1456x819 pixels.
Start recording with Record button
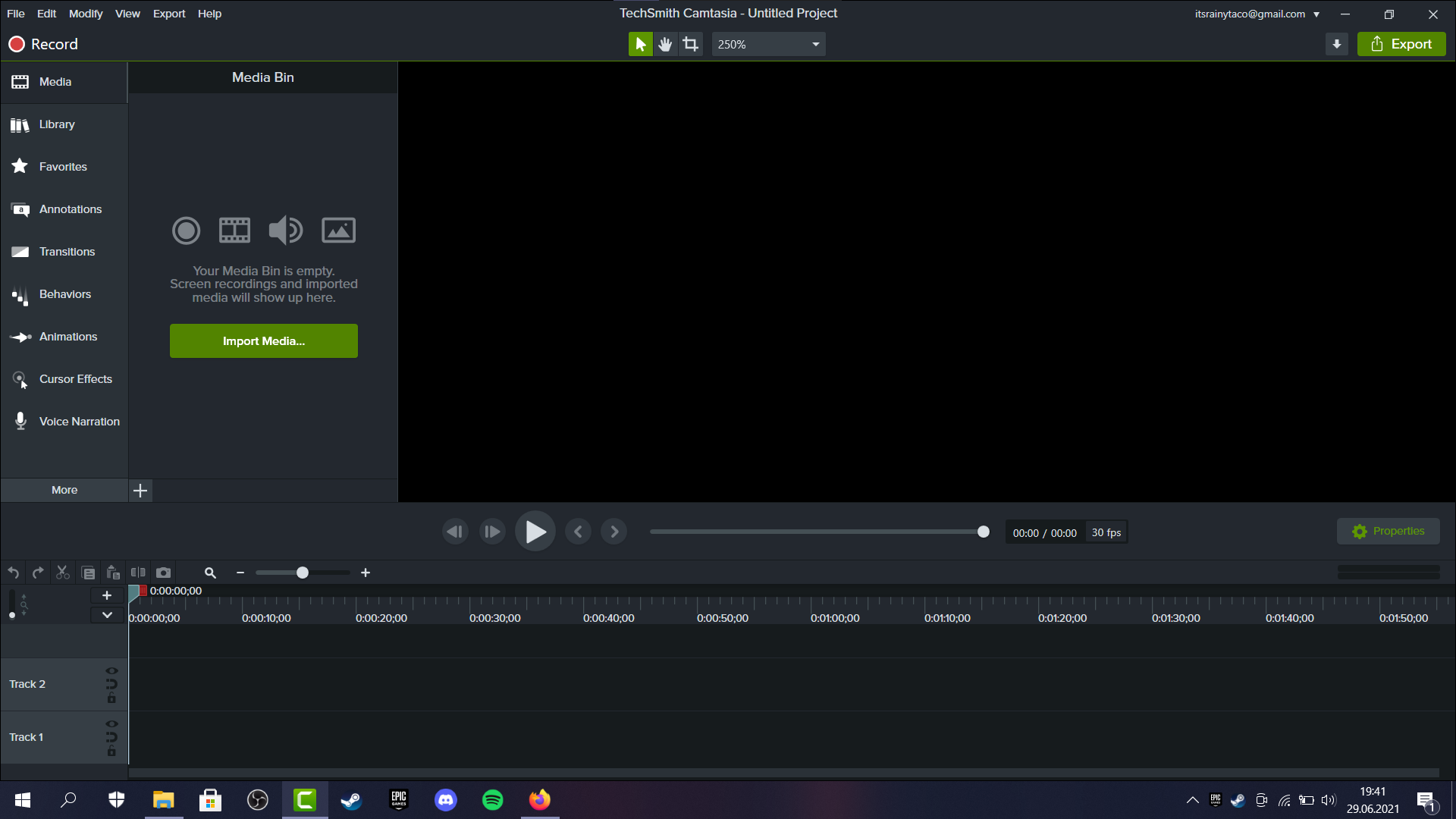pos(43,44)
